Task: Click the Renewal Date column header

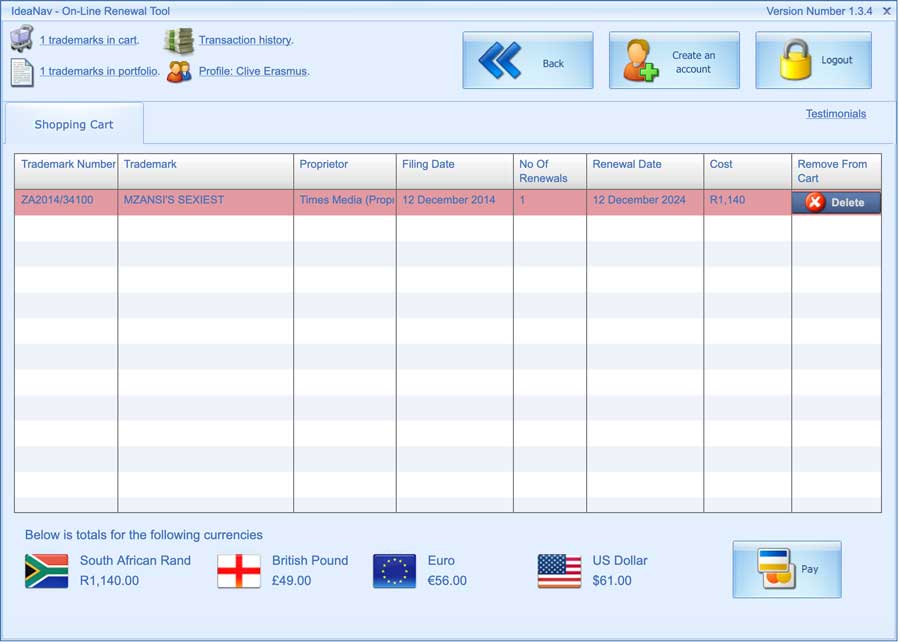Action: [x=645, y=171]
